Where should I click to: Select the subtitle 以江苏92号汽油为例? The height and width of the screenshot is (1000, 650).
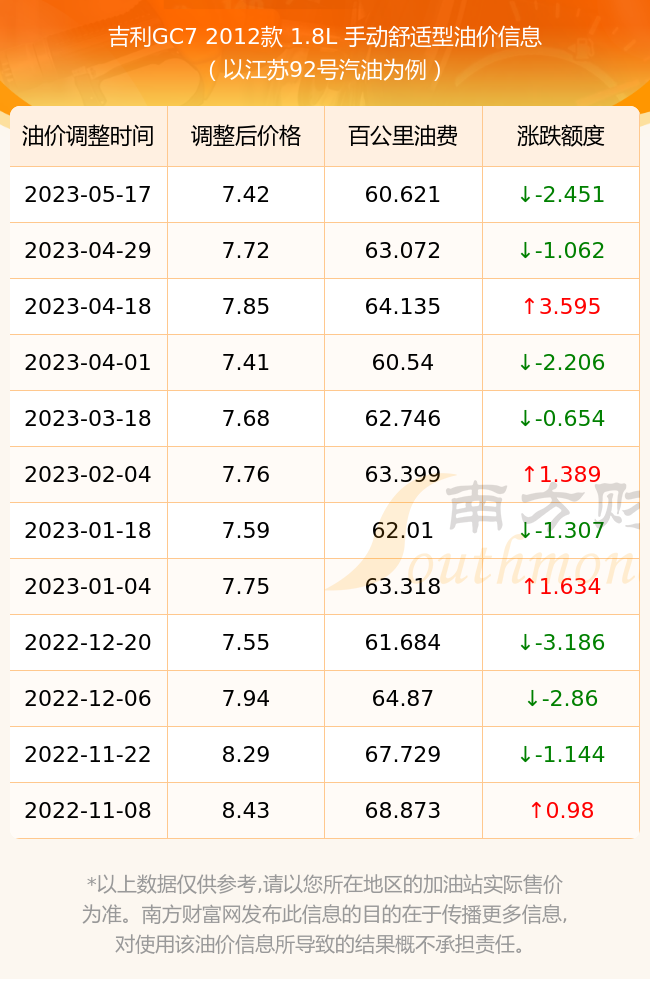pyautogui.click(x=325, y=70)
